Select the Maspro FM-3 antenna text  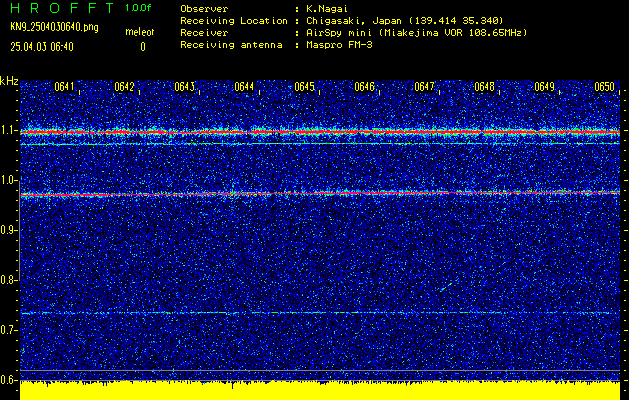tap(339, 45)
